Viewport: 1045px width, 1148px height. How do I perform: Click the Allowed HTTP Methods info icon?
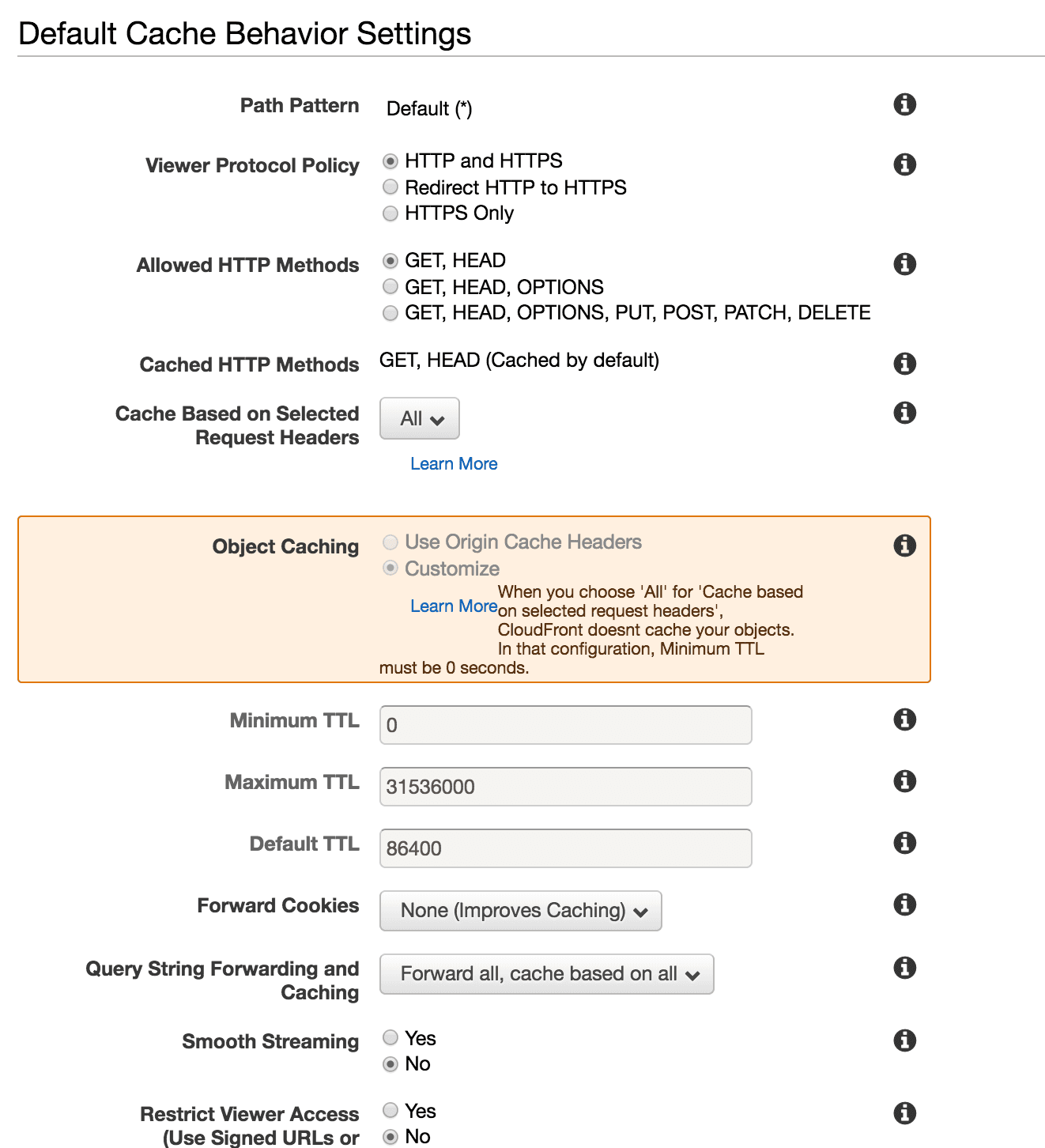click(x=904, y=263)
